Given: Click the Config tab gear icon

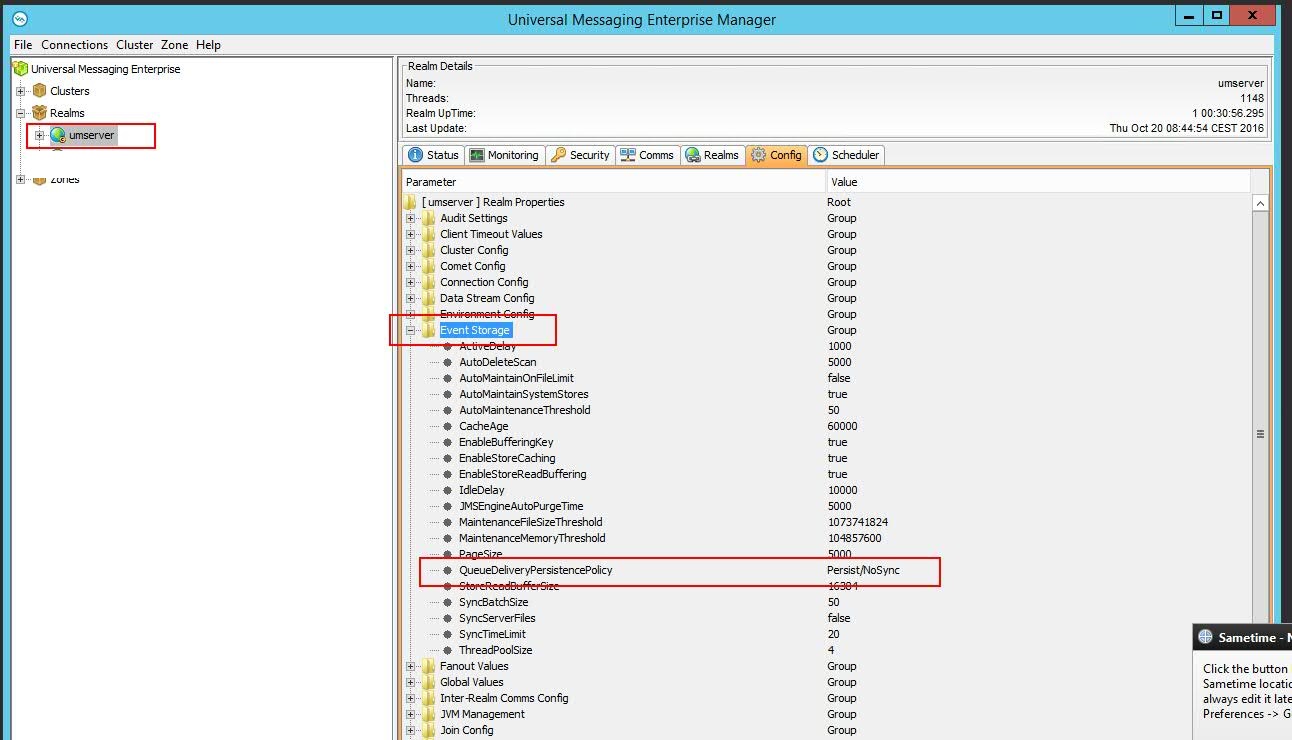Looking at the screenshot, I should [x=758, y=155].
